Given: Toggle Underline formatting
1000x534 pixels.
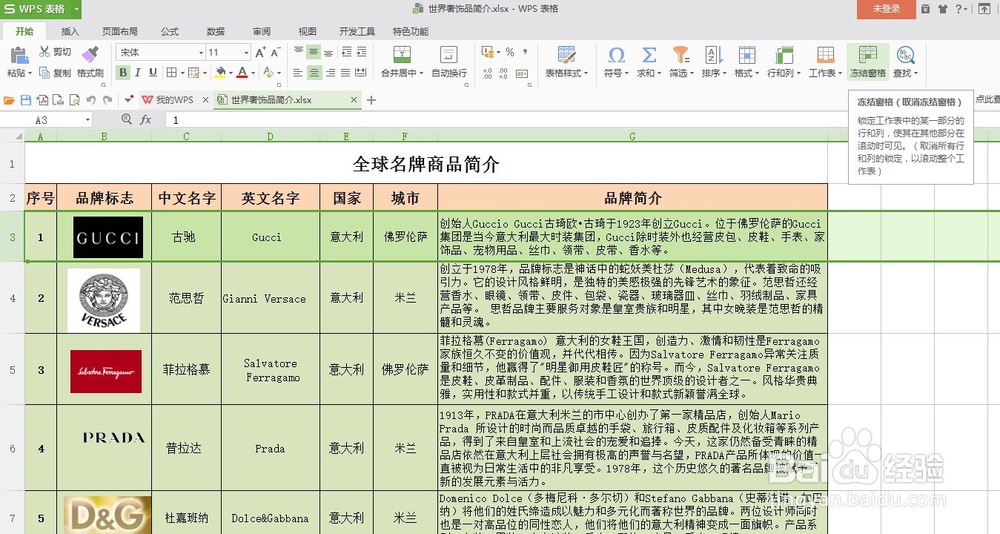Looking at the screenshot, I should tap(153, 73).
